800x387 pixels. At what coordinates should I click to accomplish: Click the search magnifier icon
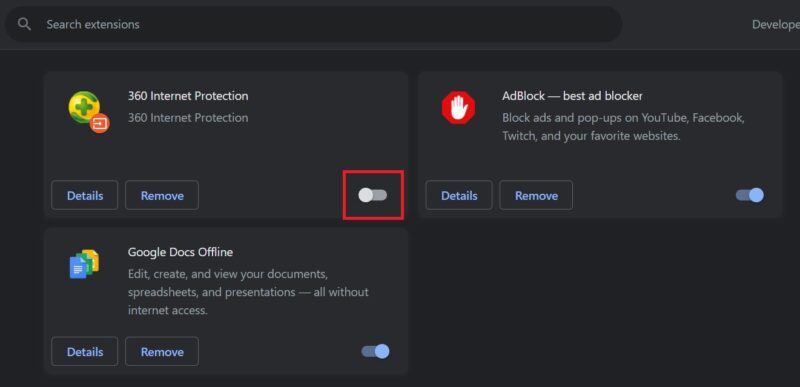(24, 24)
